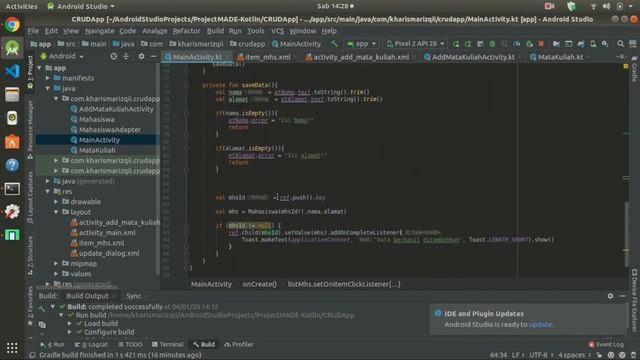Open the Device File Explorer side panel
The height and width of the screenshot is (360, 640).
[634, 301]
